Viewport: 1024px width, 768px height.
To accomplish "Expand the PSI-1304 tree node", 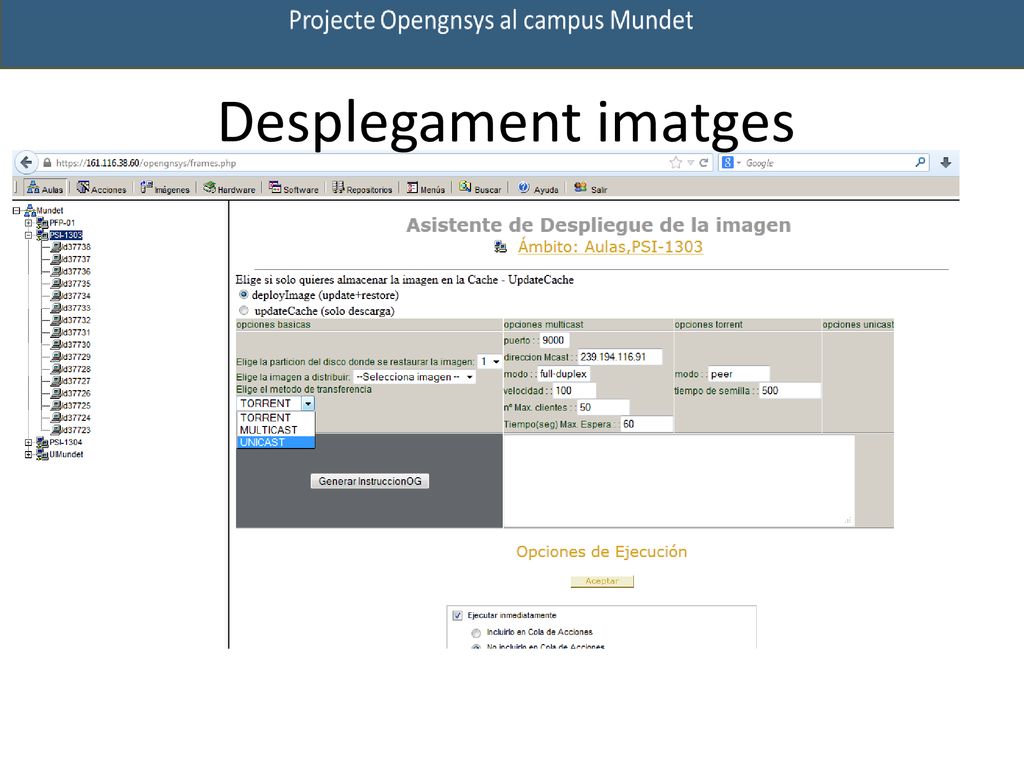I will [28, 442].
